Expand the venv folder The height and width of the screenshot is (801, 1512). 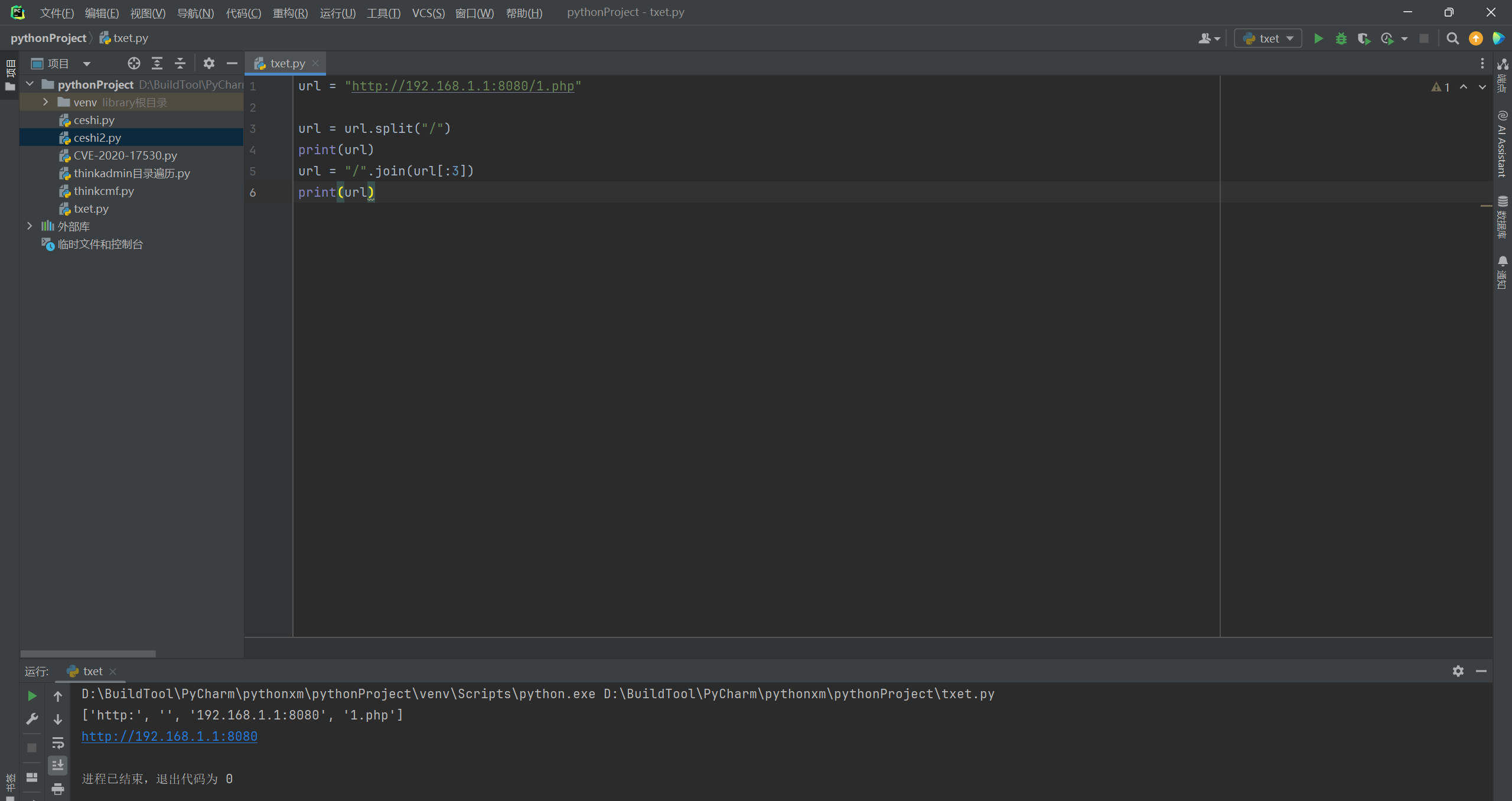click(45, 102)
